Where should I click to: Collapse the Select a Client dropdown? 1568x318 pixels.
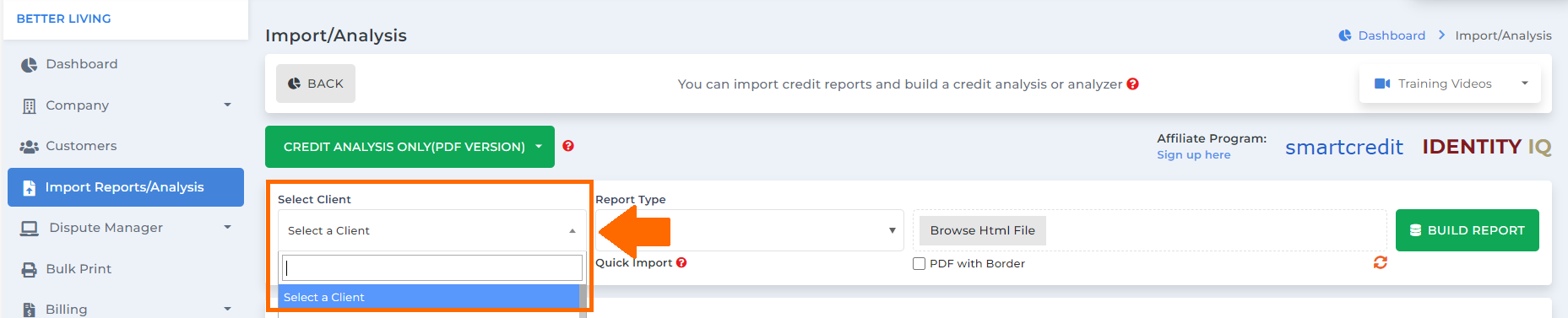(x=432, y=230)
